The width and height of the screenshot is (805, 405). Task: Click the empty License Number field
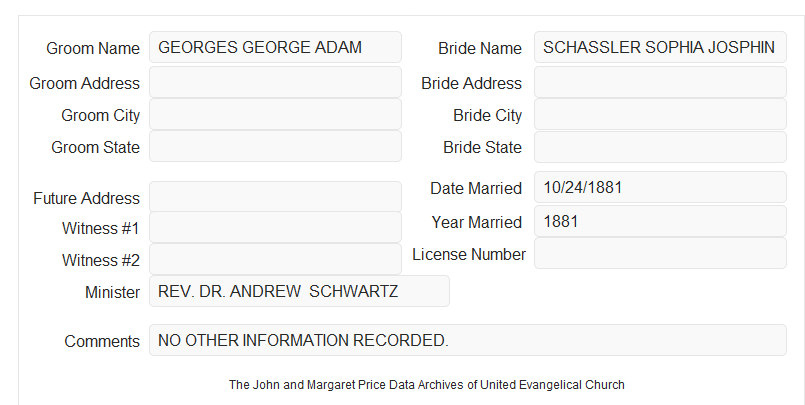point(660,253)
